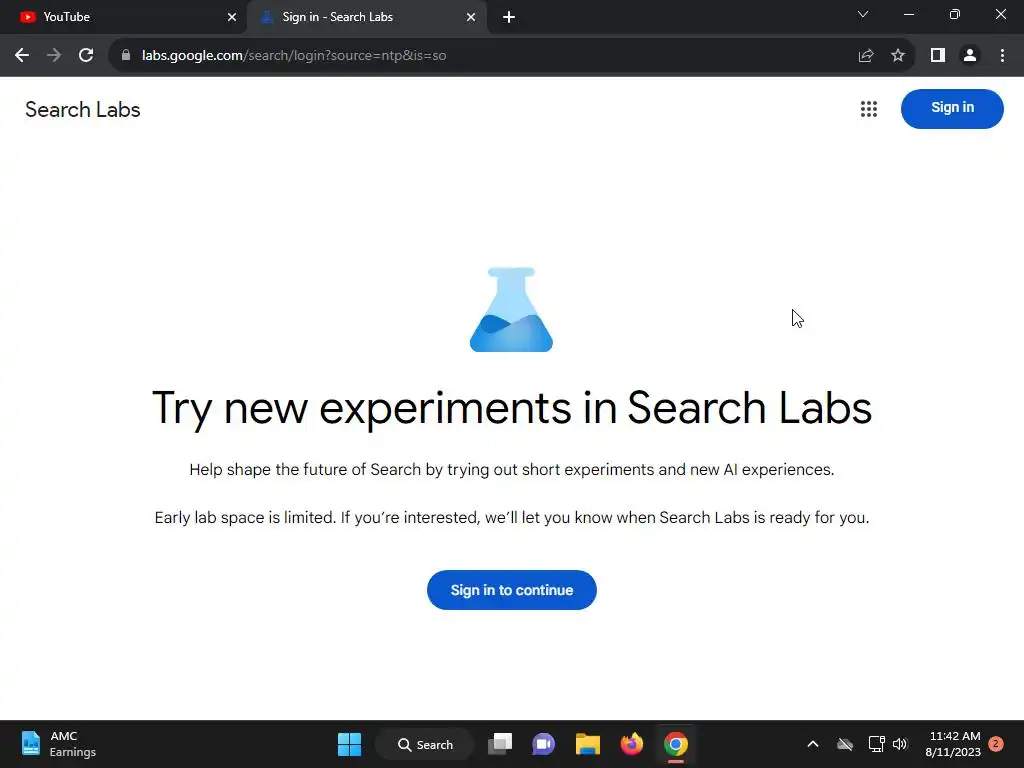Click 'Try new experiments in Search Labs' heading
The width and height of the screenshot is (1024, 768).
512,408
